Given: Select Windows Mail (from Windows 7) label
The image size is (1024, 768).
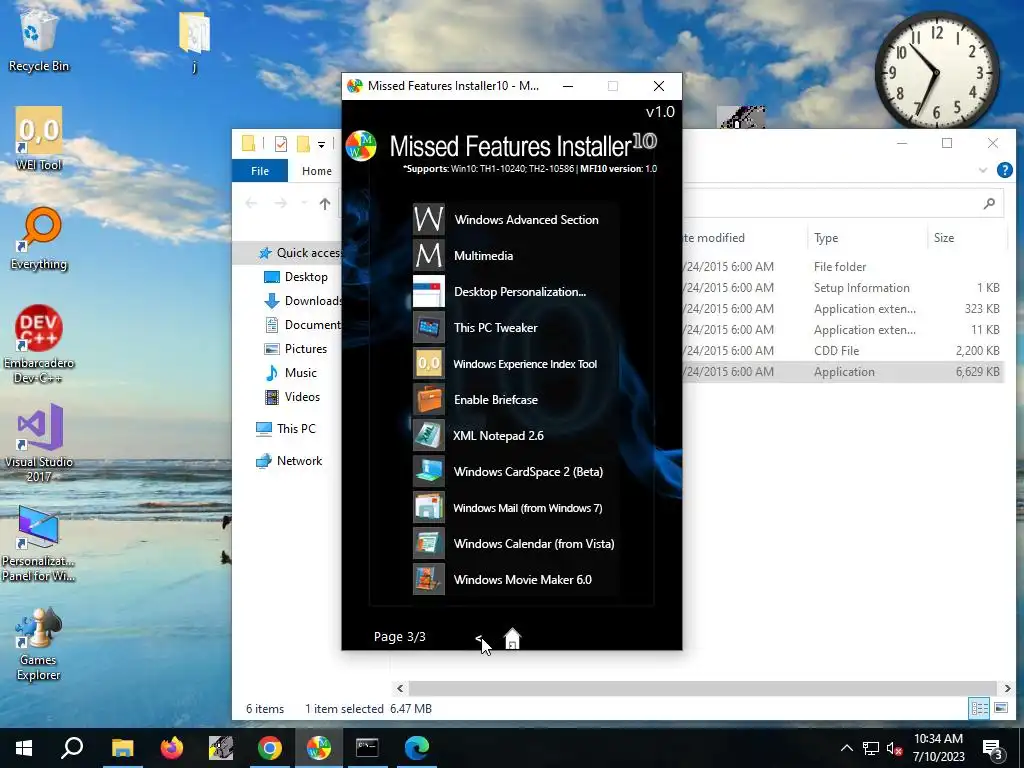Looking at the screenshot, I should click(528, 507).
